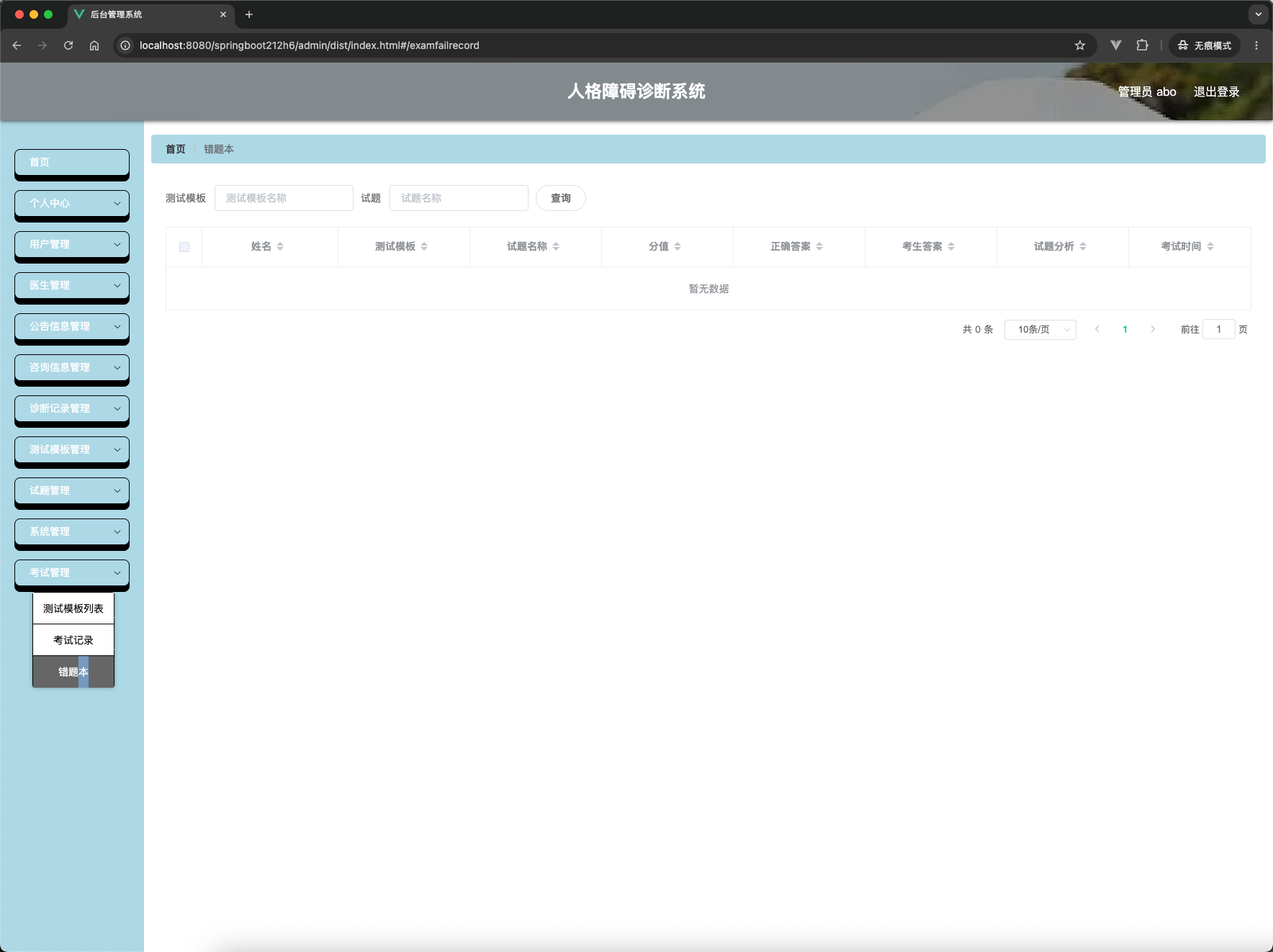Click 退出登录 to log out
This screenshot has width=1273, height=952.
tap(1217, 91)
